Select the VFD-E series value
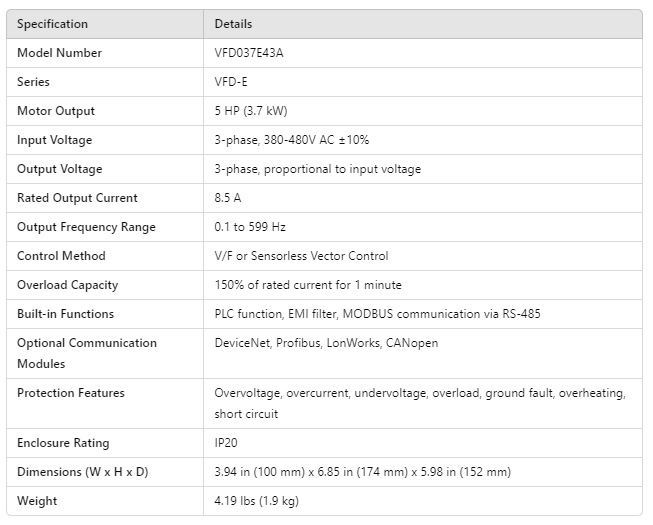 pyautogui.click(x=231, y=82)
